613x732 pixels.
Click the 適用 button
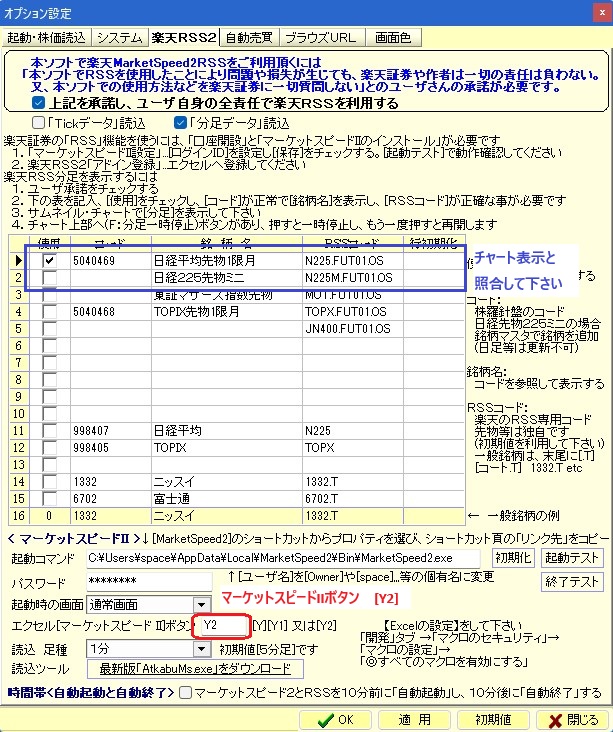417,719
